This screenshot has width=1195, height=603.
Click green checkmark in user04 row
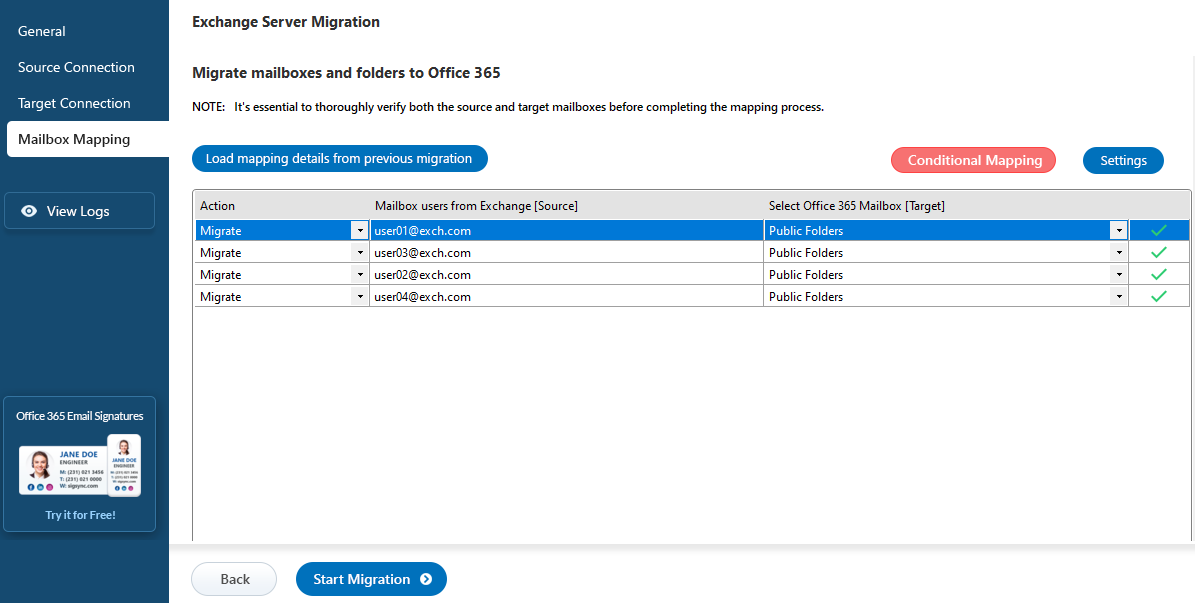pos(1159,297)
